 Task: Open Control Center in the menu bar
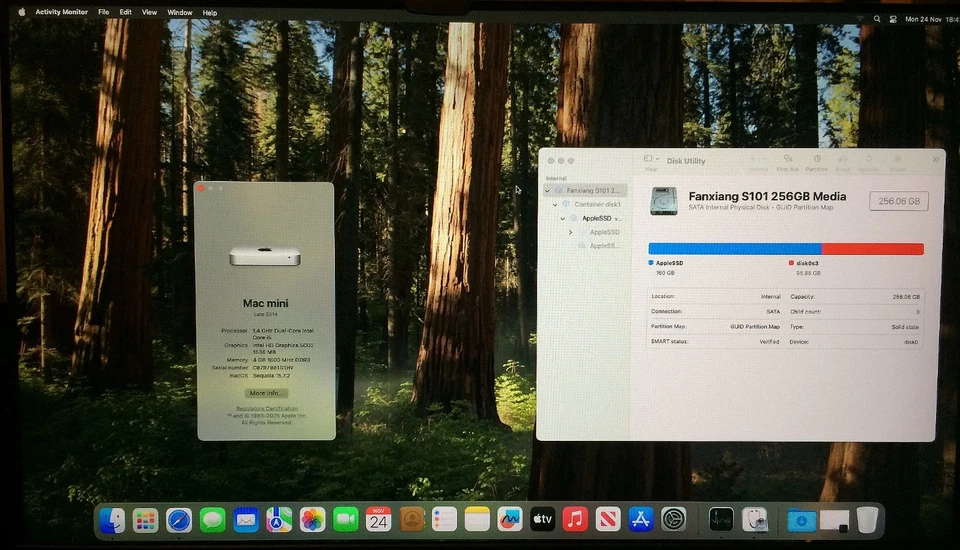tap(893, 19)
